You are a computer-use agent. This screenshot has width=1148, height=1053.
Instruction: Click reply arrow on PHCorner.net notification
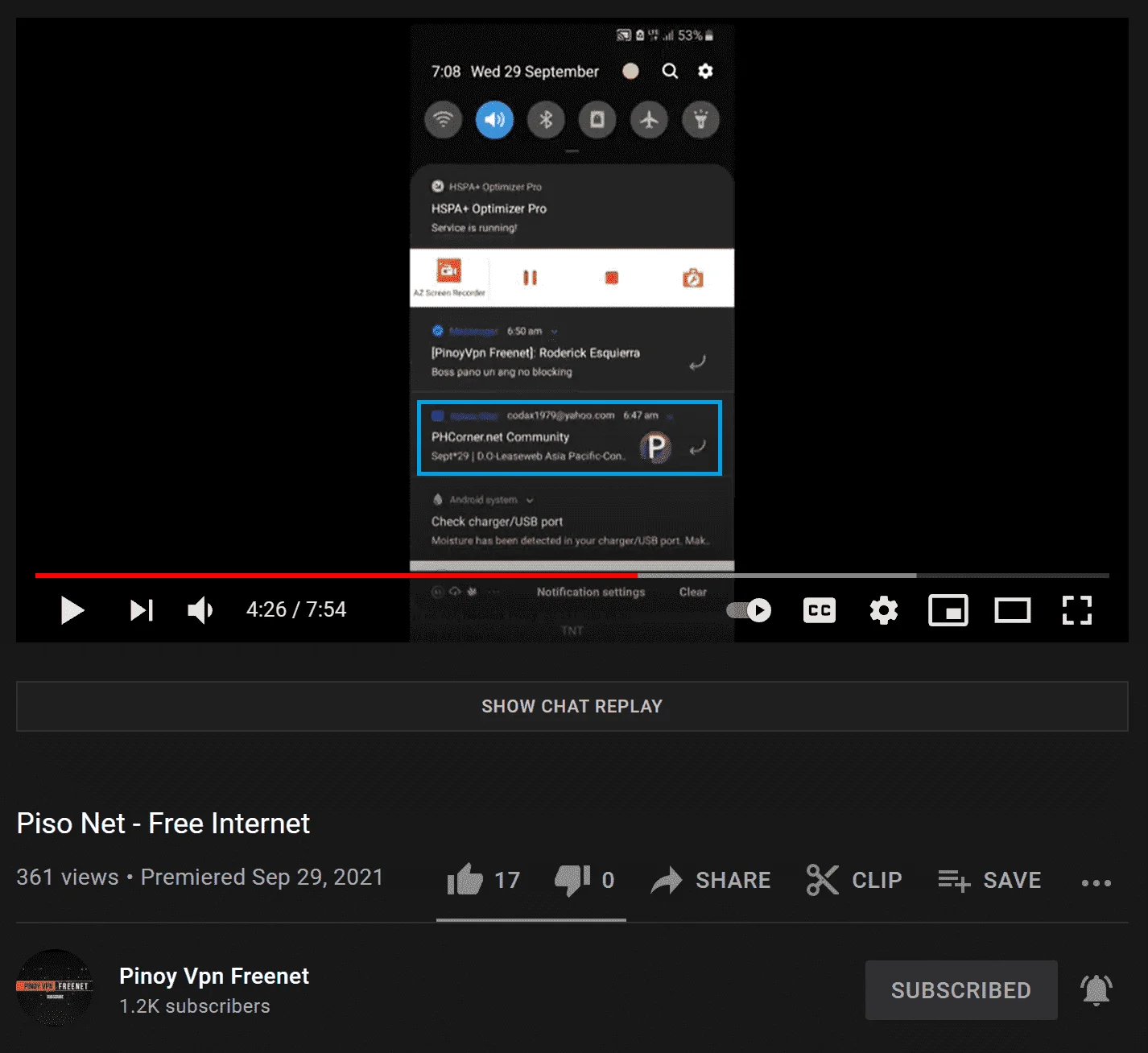(697, 447)
